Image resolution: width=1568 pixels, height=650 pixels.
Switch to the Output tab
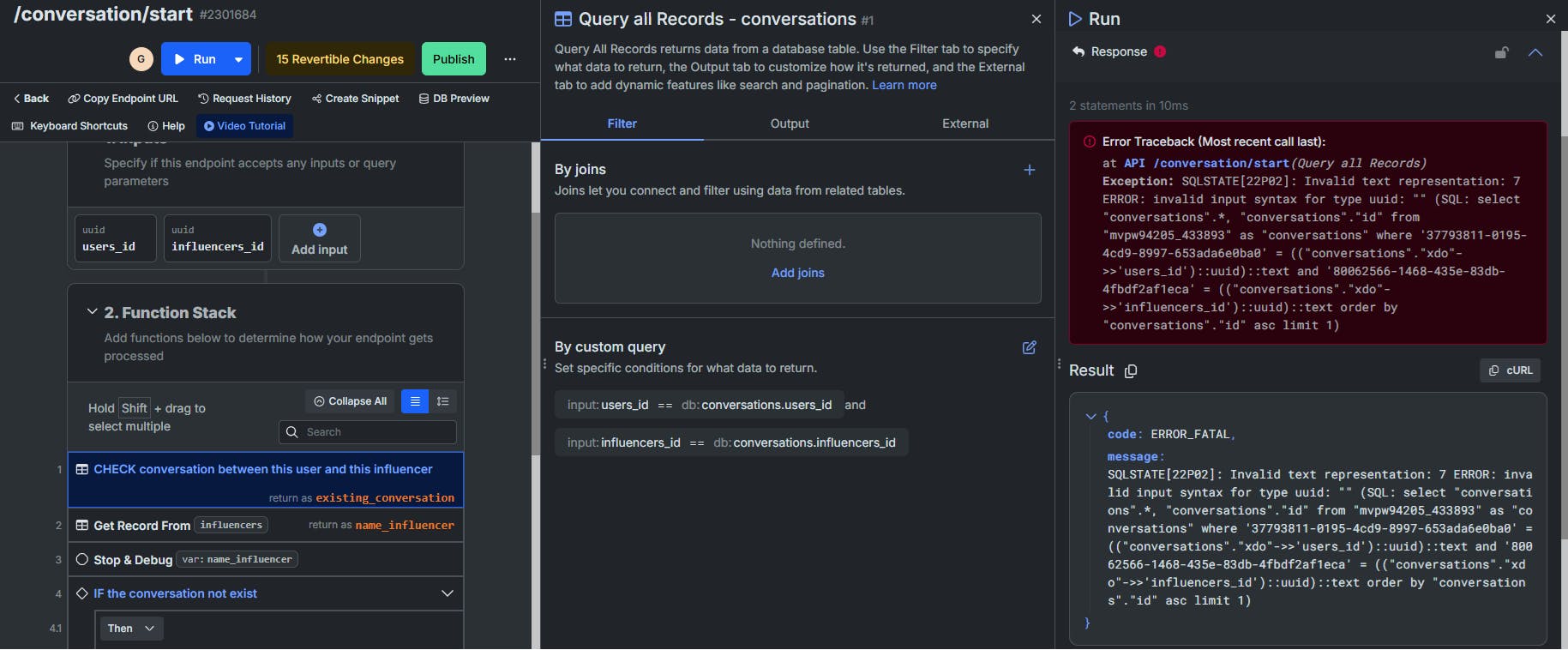pyautogui.click(x=790, y=123)
